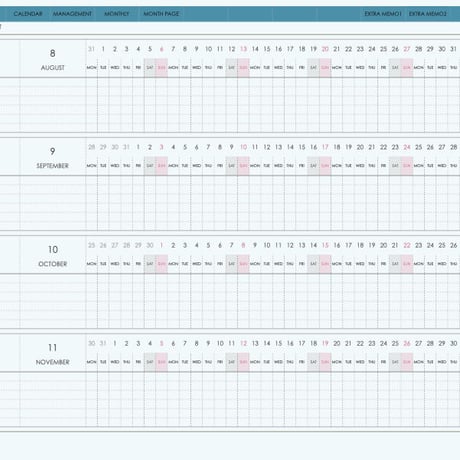Select August 6 Sunday date

point(162,49)
